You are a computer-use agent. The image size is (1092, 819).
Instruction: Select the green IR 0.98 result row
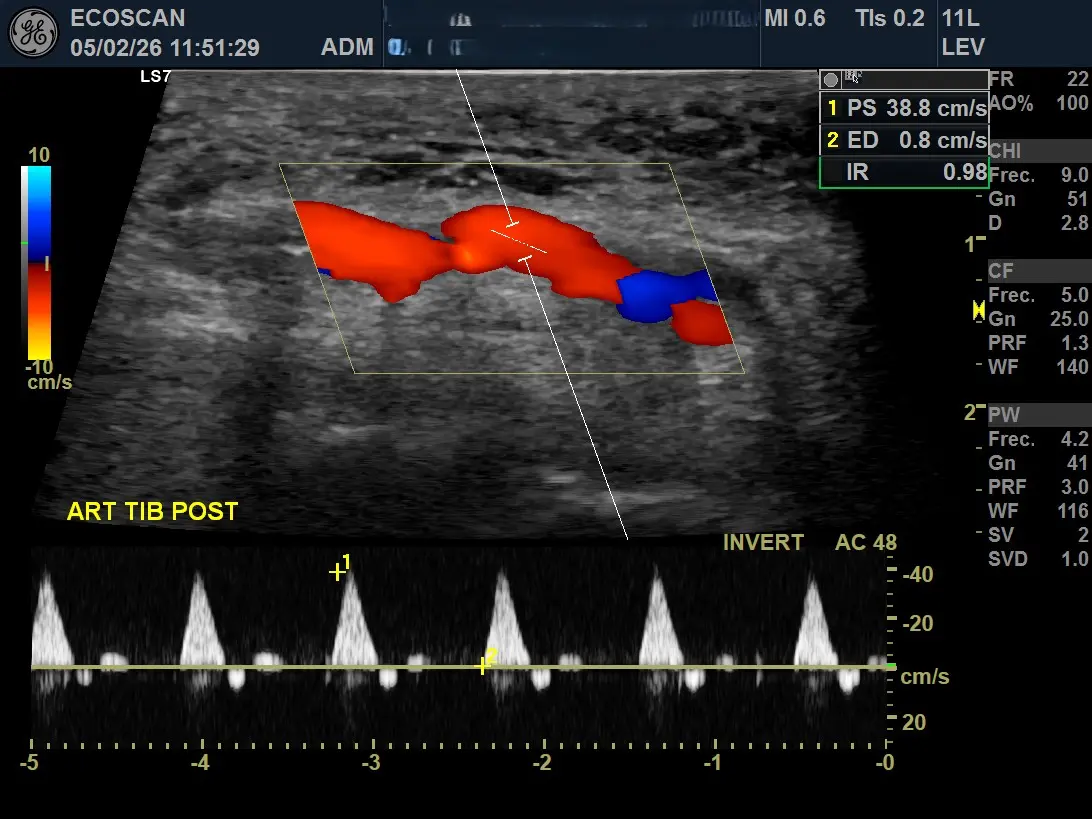tap(905, 172)
